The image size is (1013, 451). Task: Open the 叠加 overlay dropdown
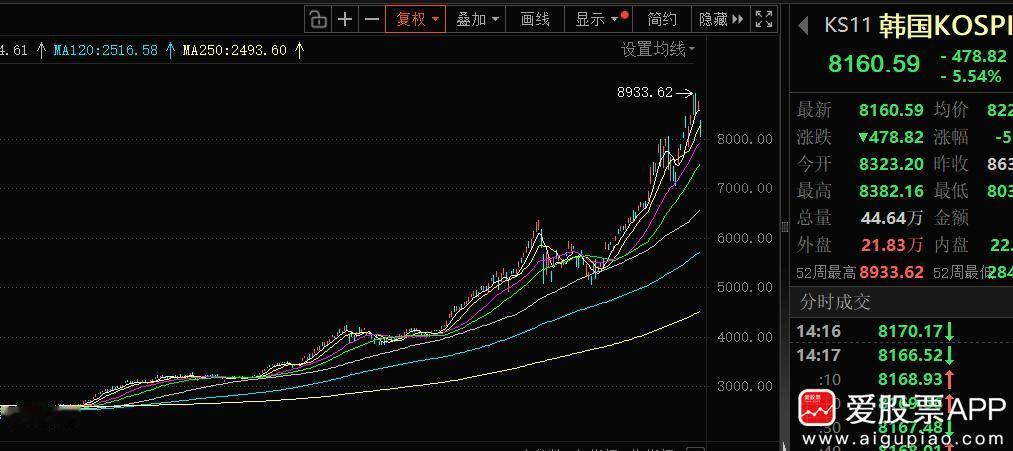[x=477, y=19]
